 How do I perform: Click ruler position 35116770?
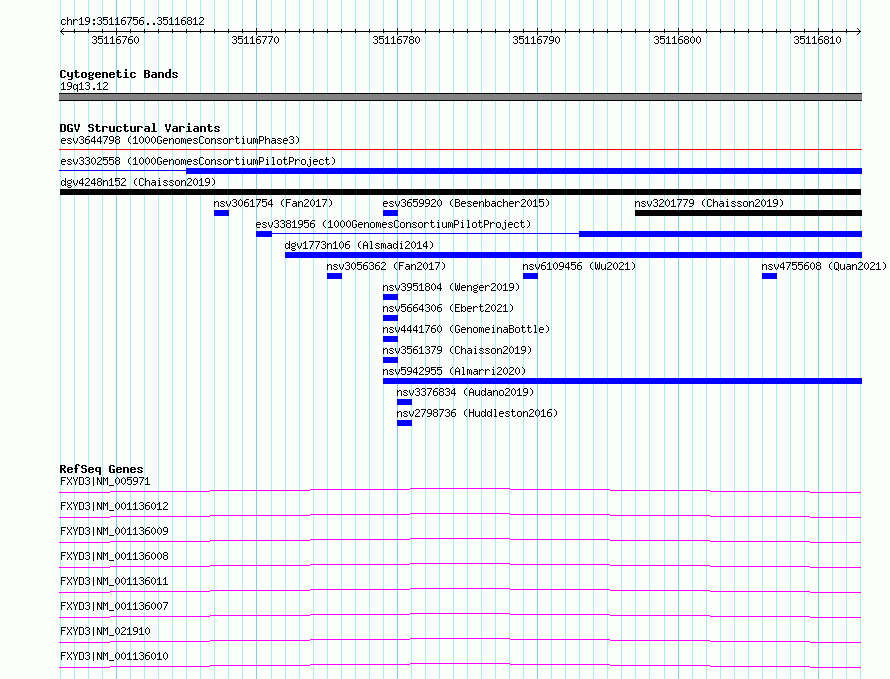point(255,40)
